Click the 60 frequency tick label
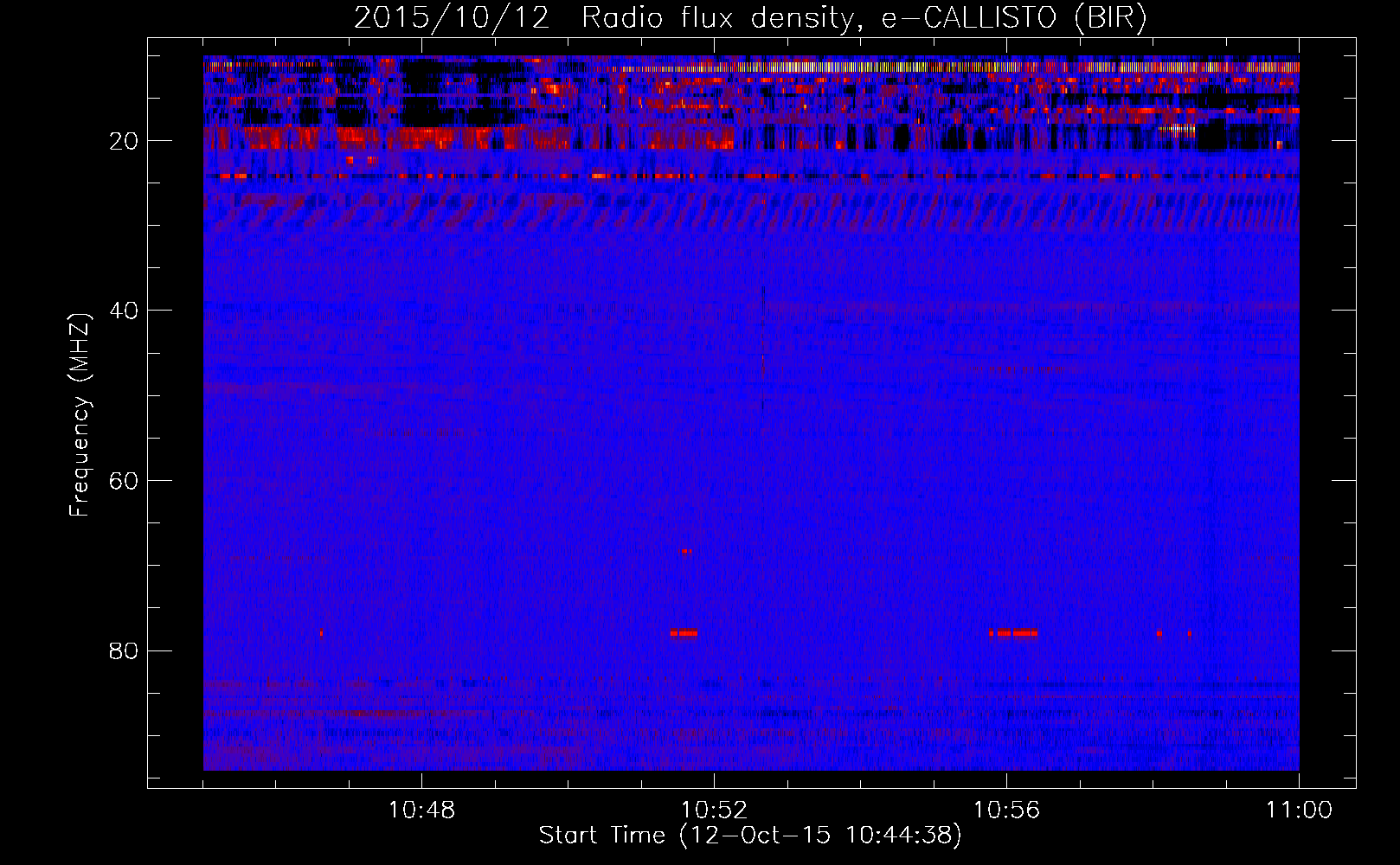 (124, 482)
